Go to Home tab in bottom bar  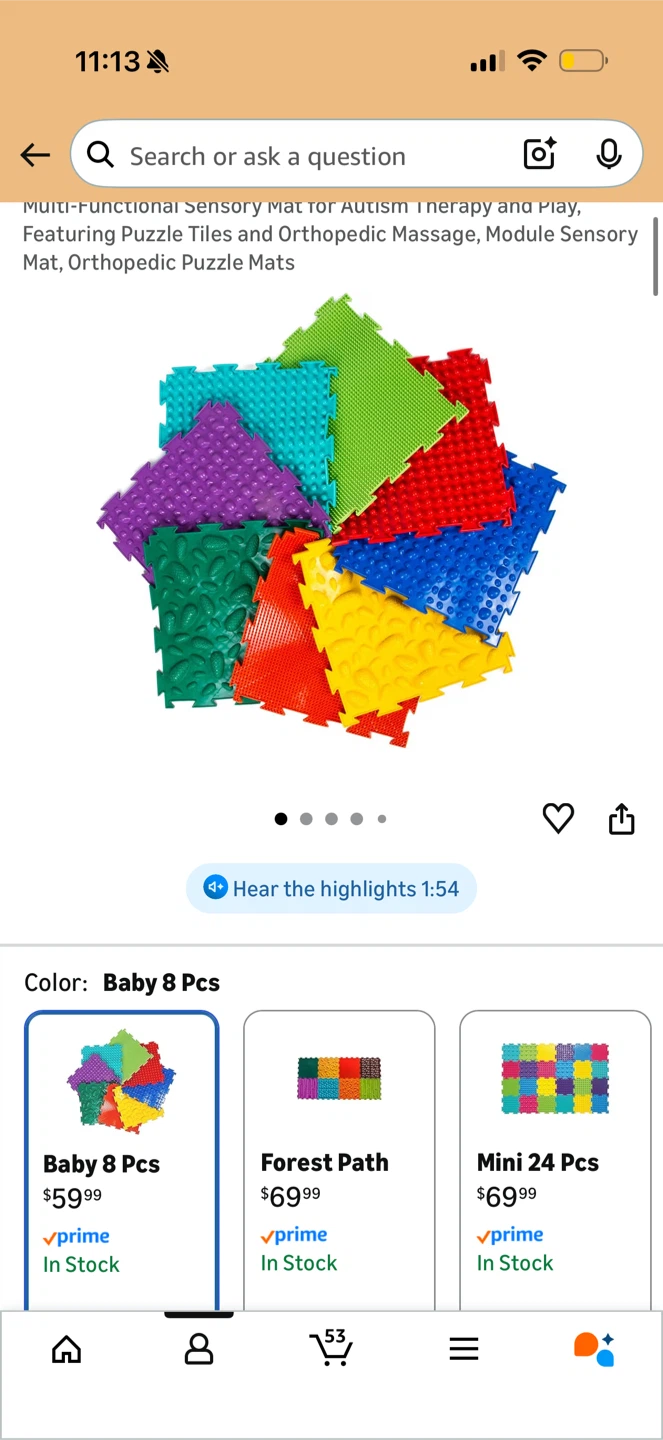[x=66, y=1350]
